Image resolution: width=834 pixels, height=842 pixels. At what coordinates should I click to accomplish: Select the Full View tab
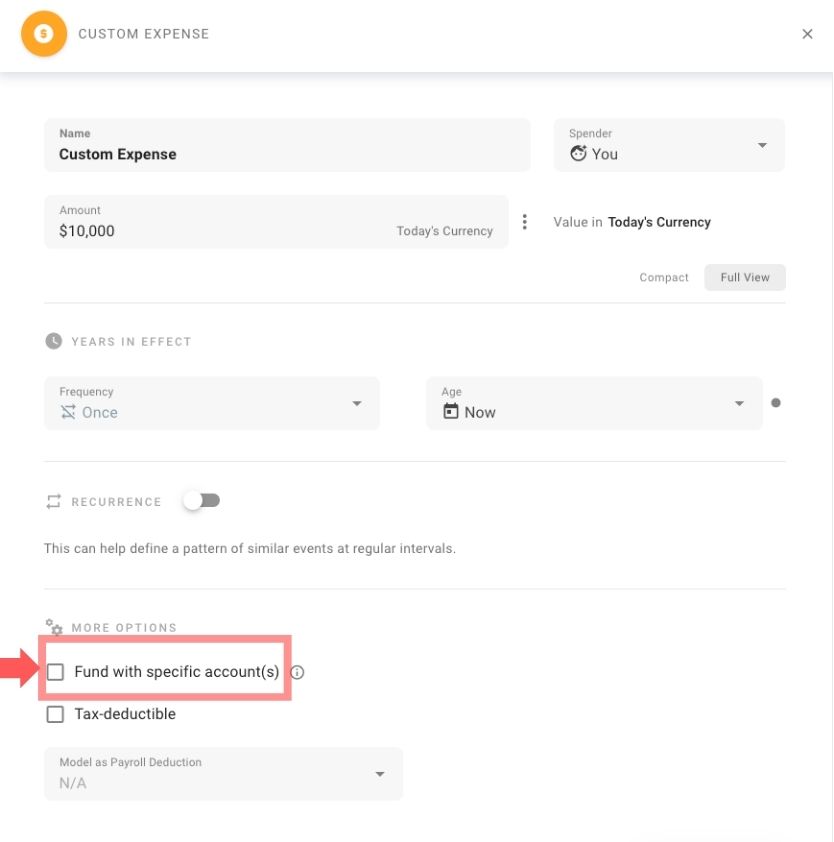tap(744, 277)
